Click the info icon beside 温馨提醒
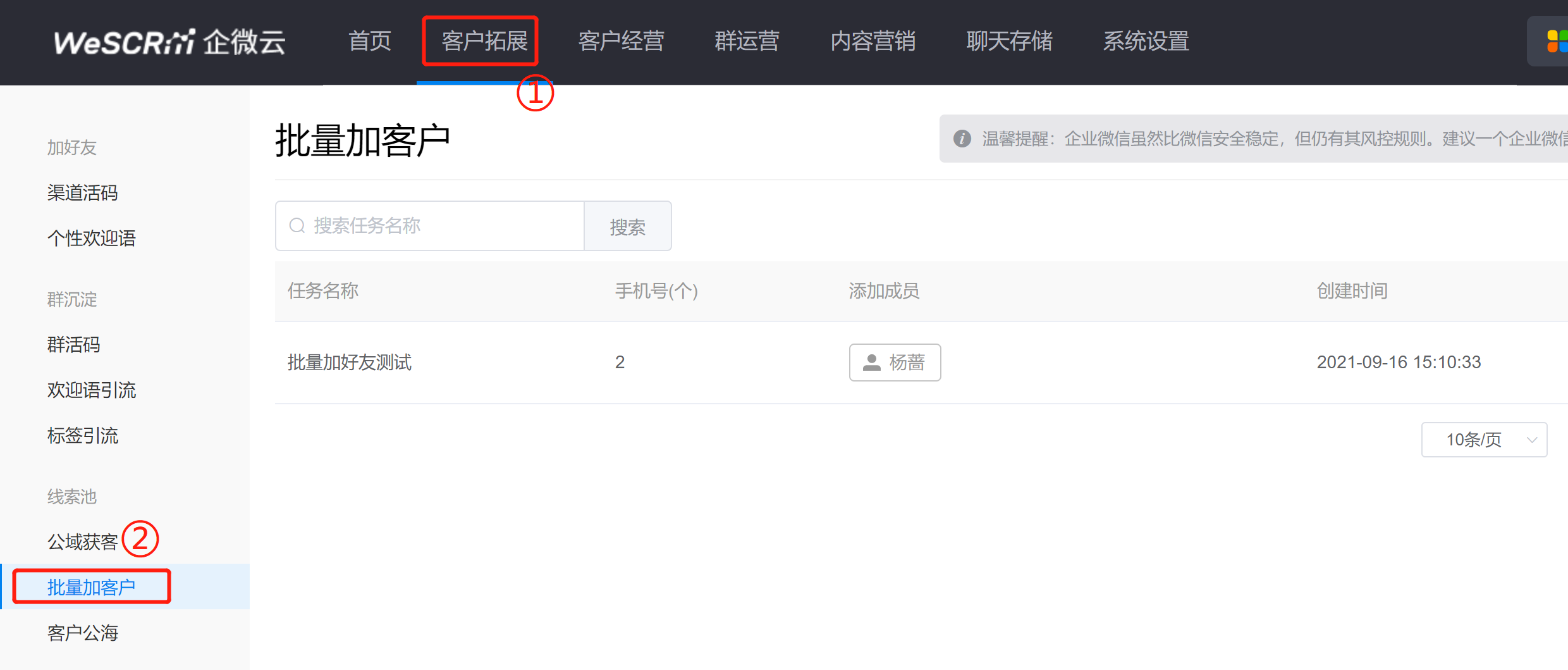This screenshot has width=1568, height=670. coord(962,139)
